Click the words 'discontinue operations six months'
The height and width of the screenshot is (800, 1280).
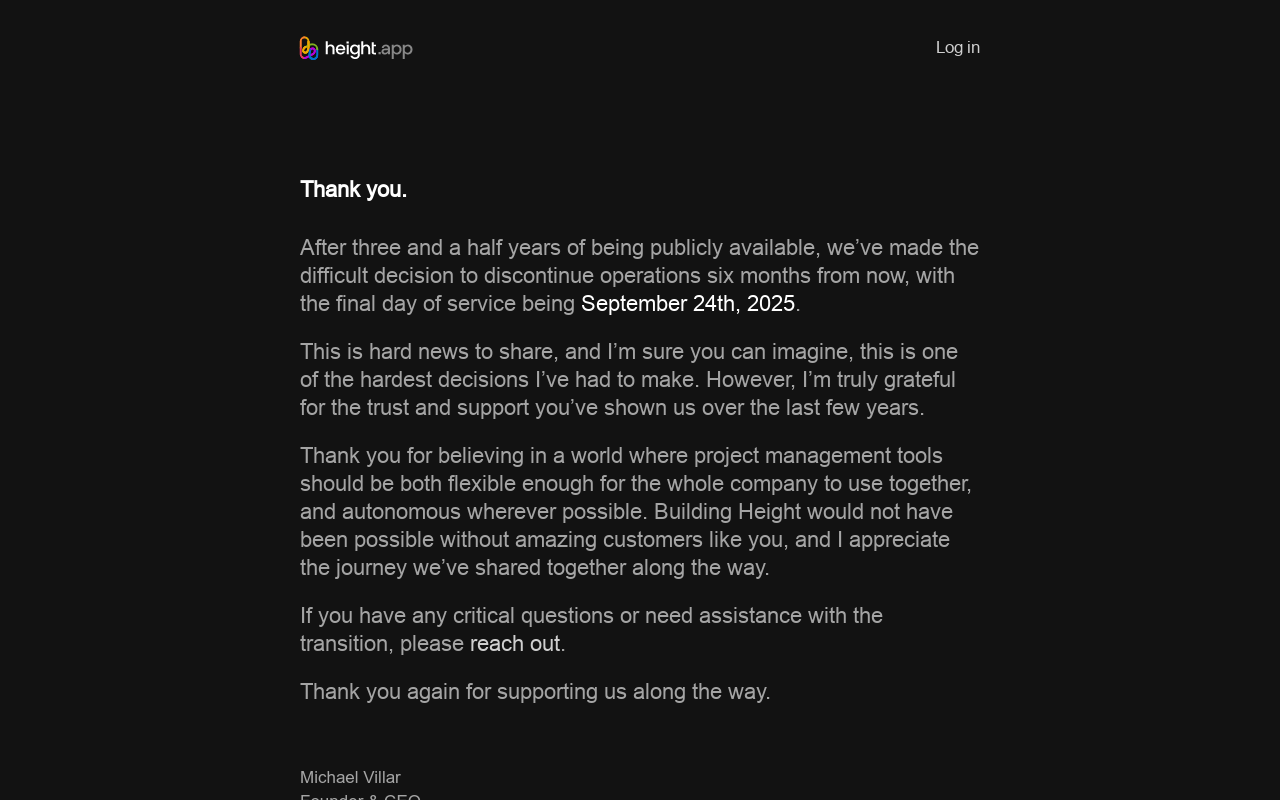point(647,276)
